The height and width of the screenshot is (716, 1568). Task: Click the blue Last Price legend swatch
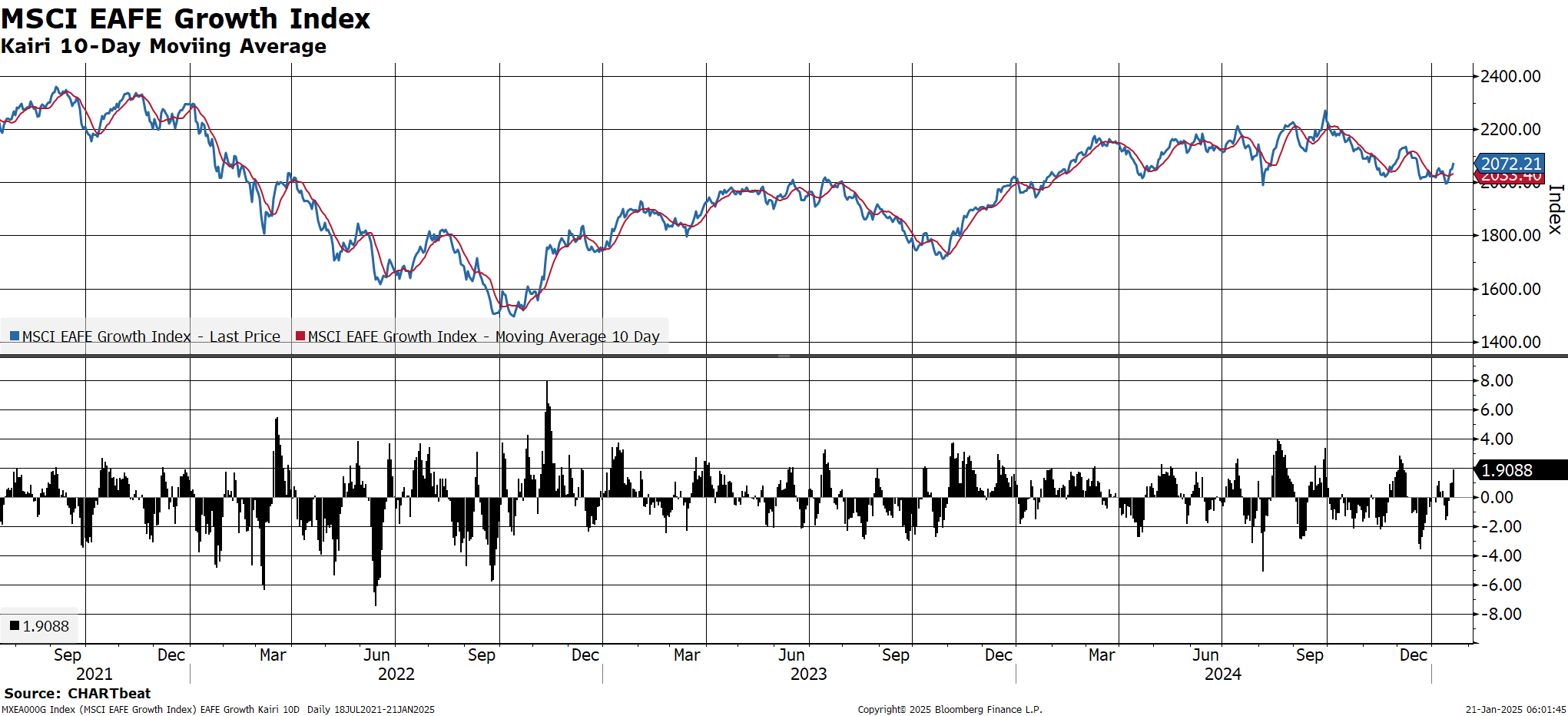click(x=15, y=336)
